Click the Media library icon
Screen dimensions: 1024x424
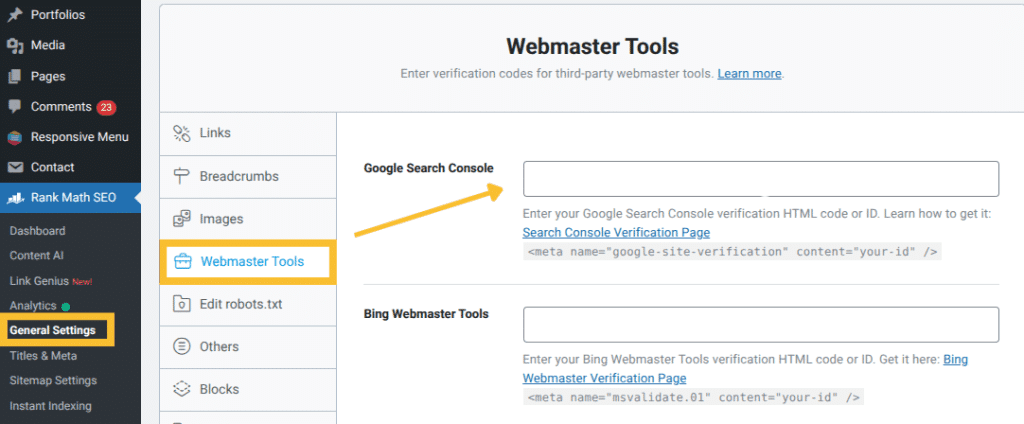tap(15, 46)
